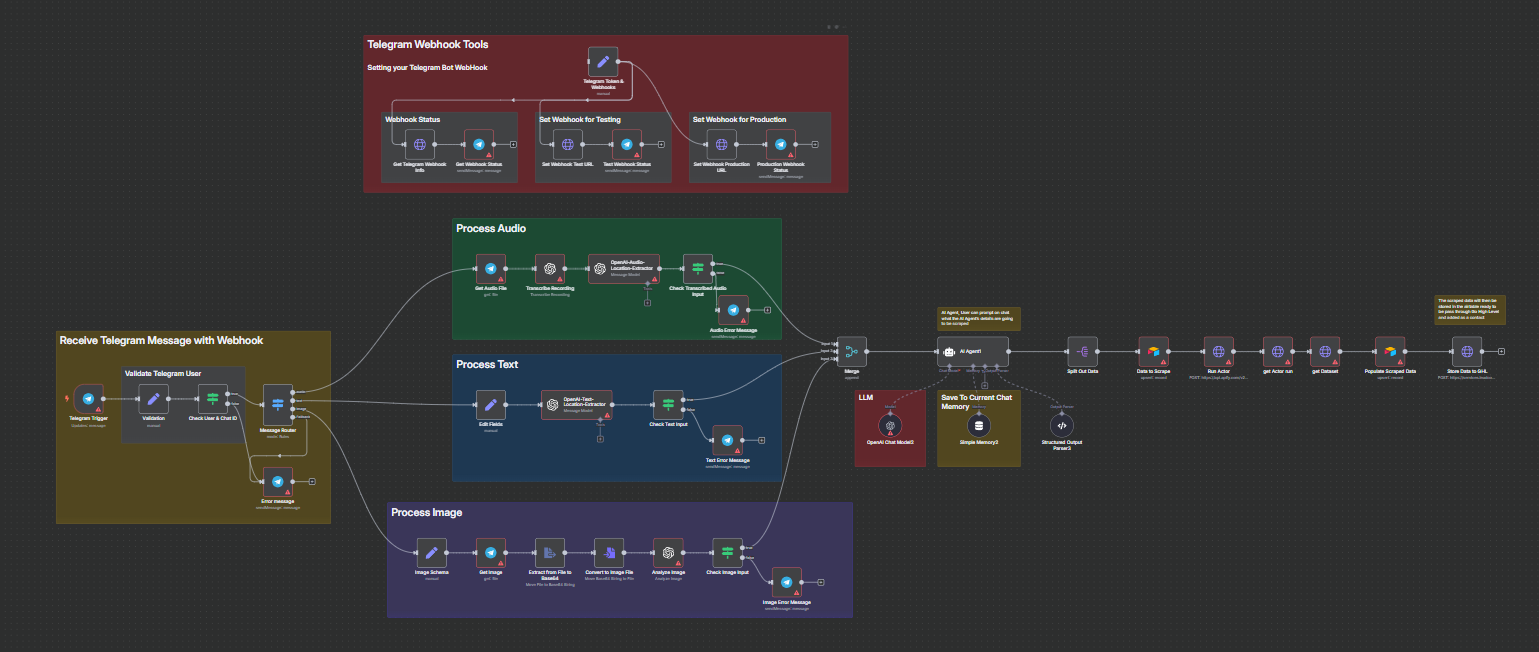Add a tool to OpenAI-Audio-Location-Extractor
Screen dimensions: 1539x652
(648, 303)
